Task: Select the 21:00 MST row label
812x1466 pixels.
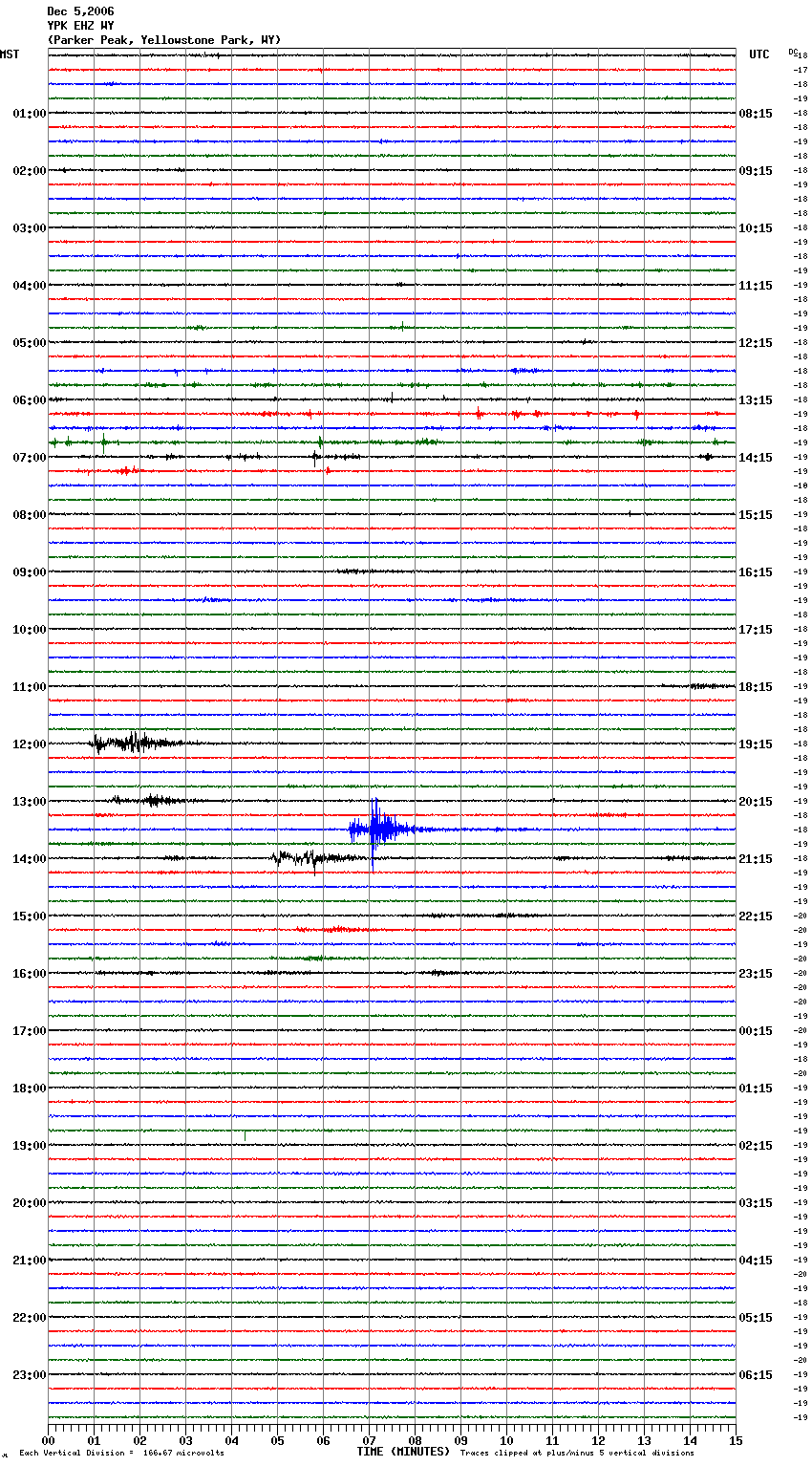Action: 30,1261
